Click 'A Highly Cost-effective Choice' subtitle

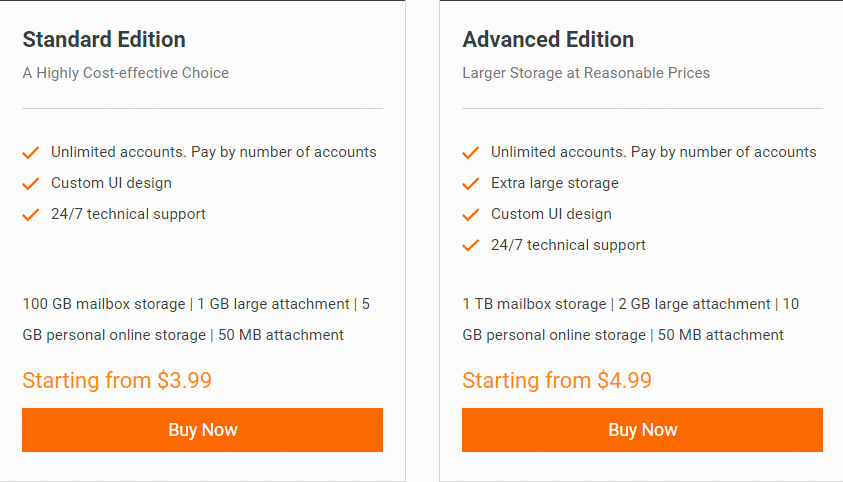(126, 73)
